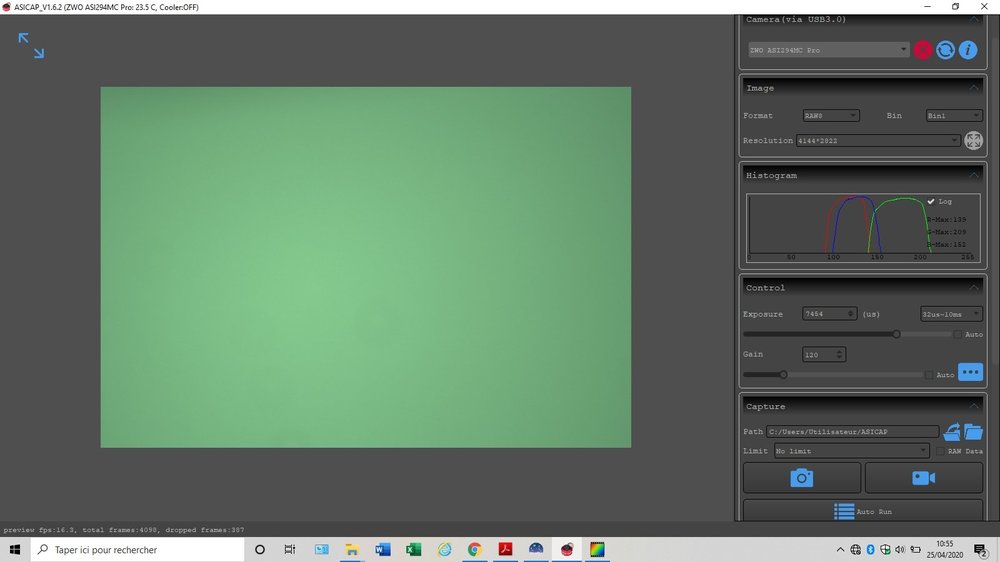Click the taskbar search box

pyautogui.click(x=138, y=549)
